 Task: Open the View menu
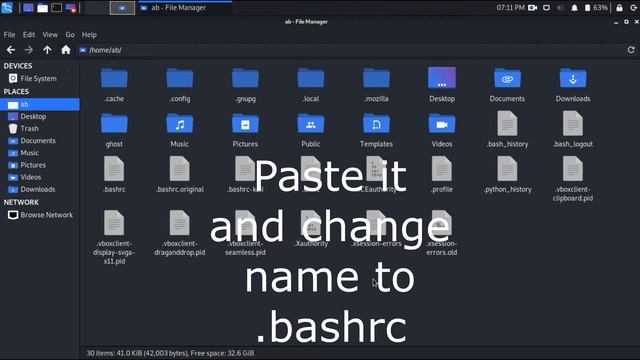click(50, 35)
